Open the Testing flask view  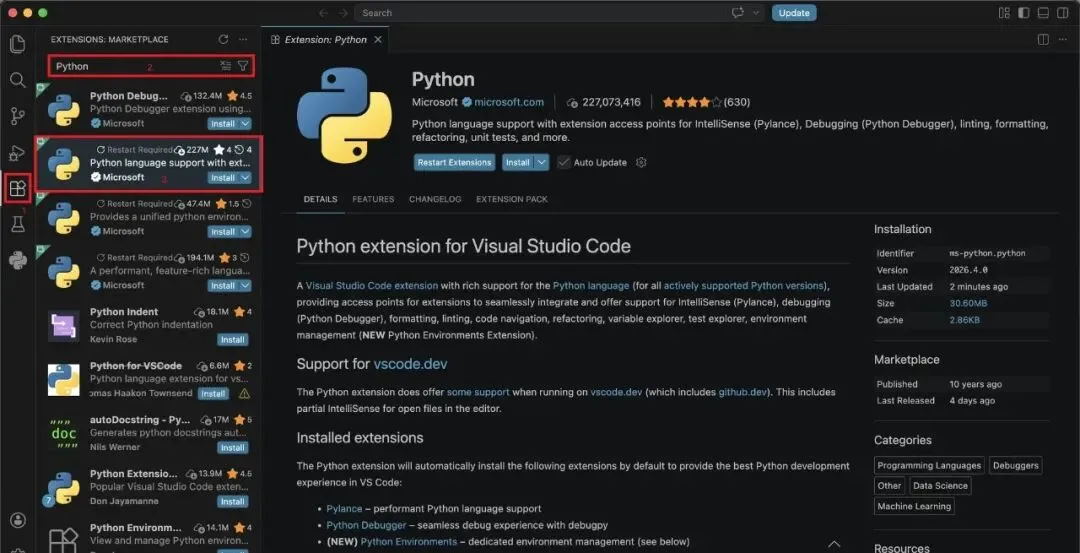[17, 223]
